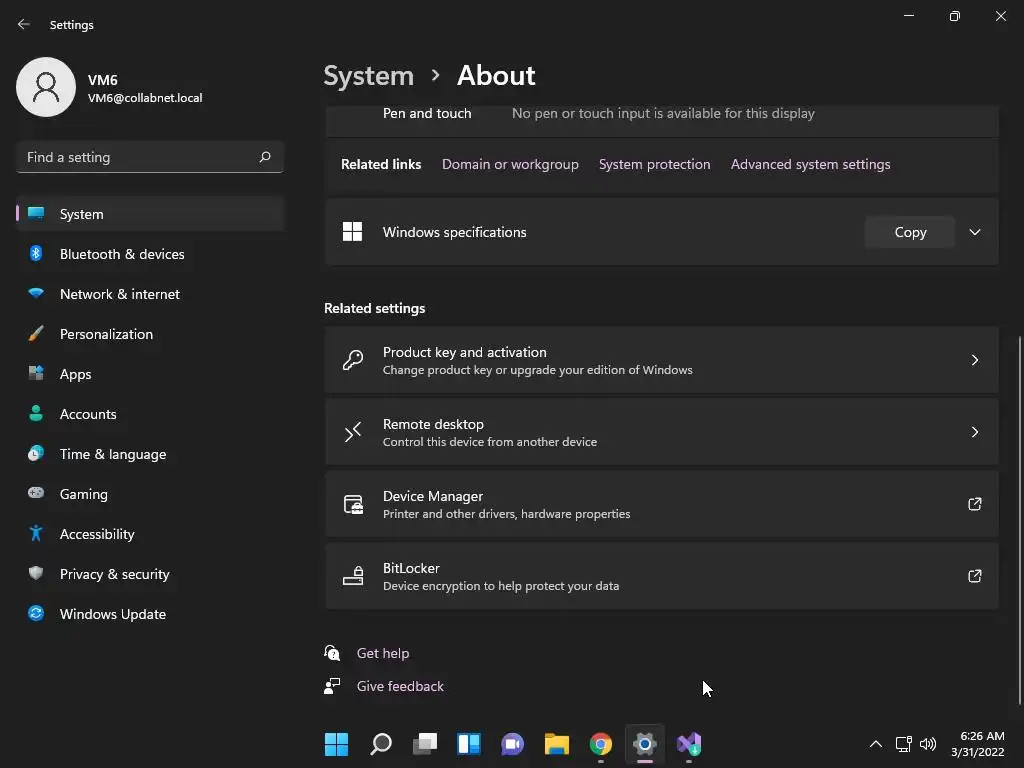Click the search magnifier in Find a setting
This screenshot has height=768, width=1024.
point(265,157)
